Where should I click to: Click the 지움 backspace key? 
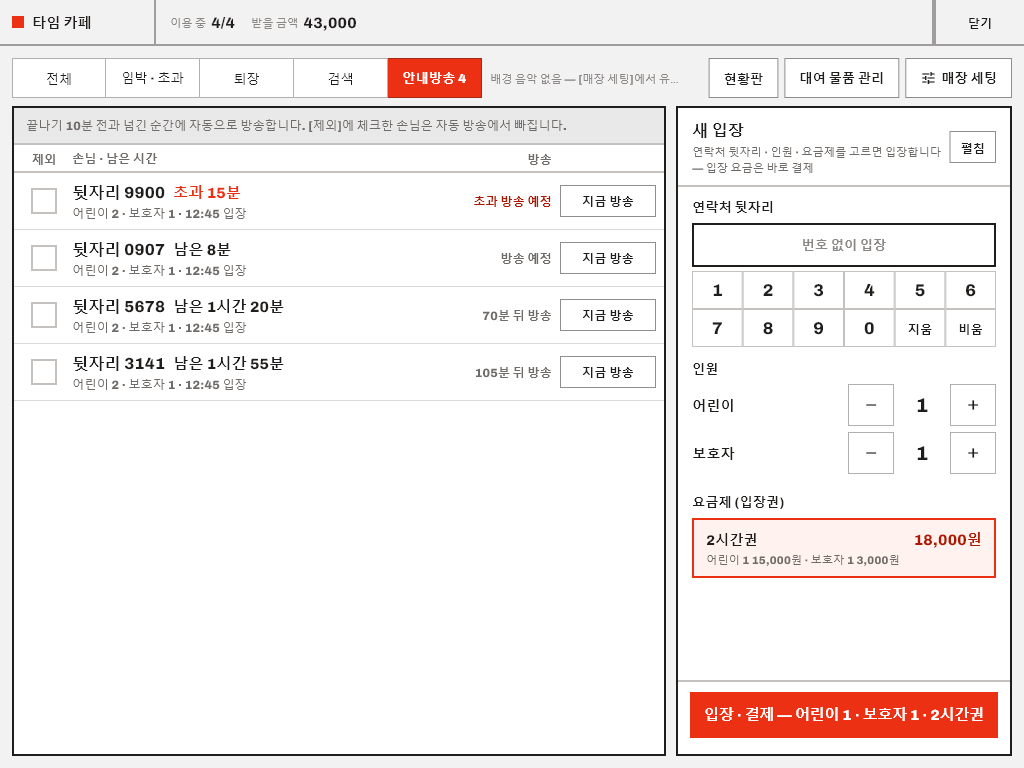coord(920,328)
